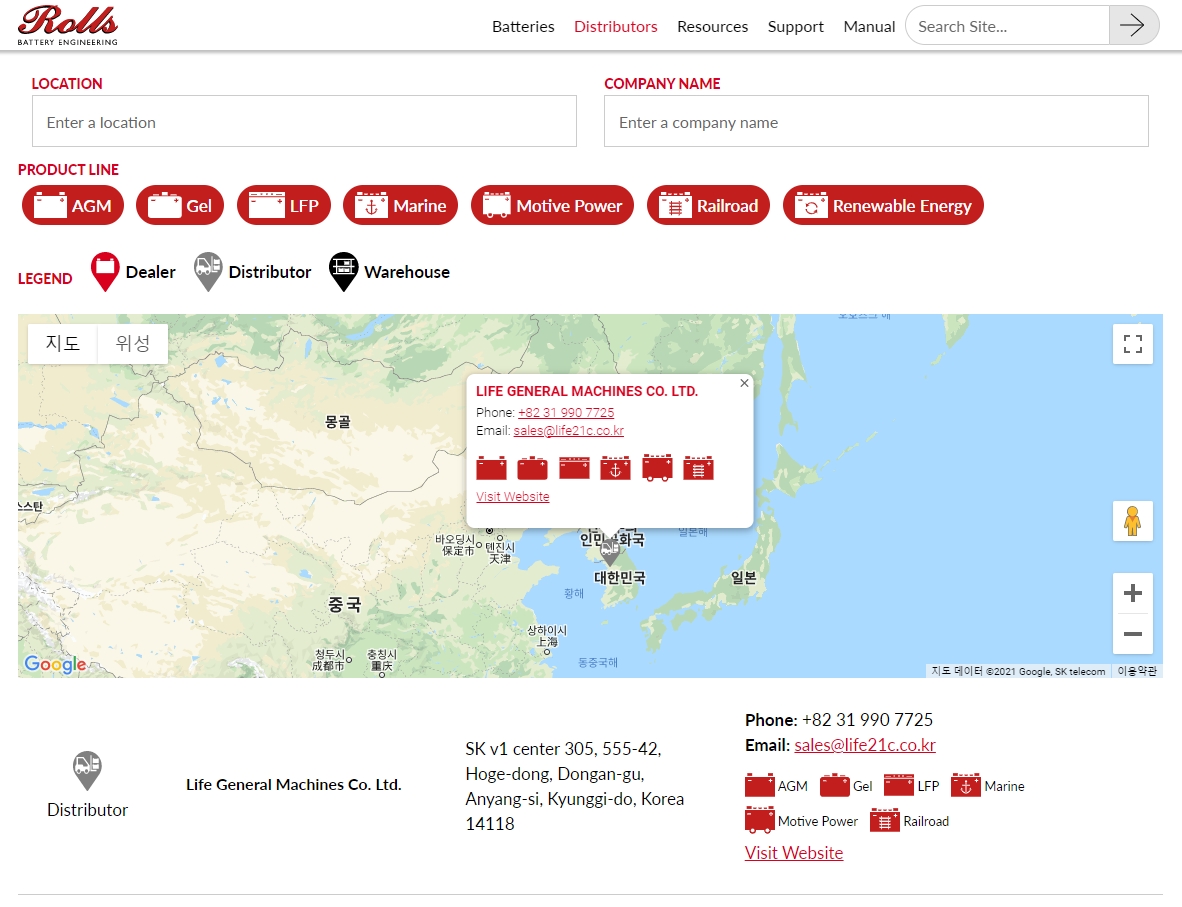The width and height of the screenshot is (1182, 907).
Task: Click the red Dealer legend pin
Action: click(x=105, y=271)
